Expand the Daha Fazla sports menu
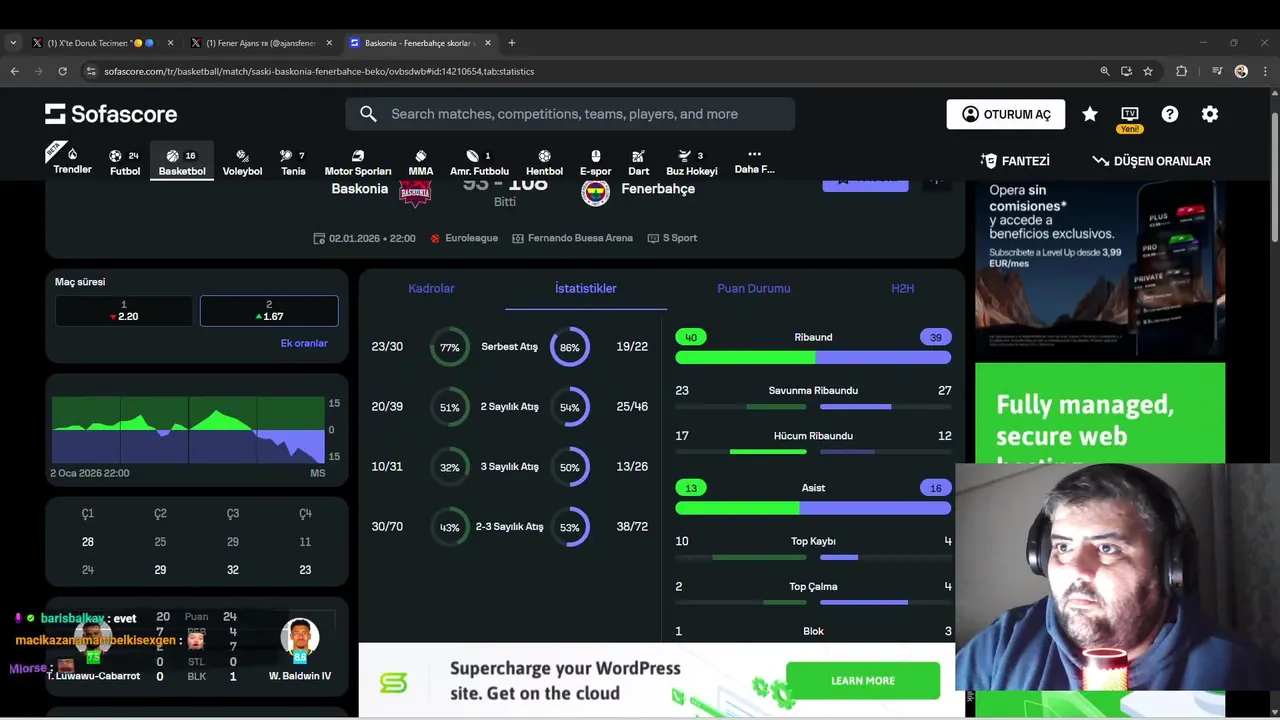The width and height of the screenshot is (1280, 720). [754, 162]
